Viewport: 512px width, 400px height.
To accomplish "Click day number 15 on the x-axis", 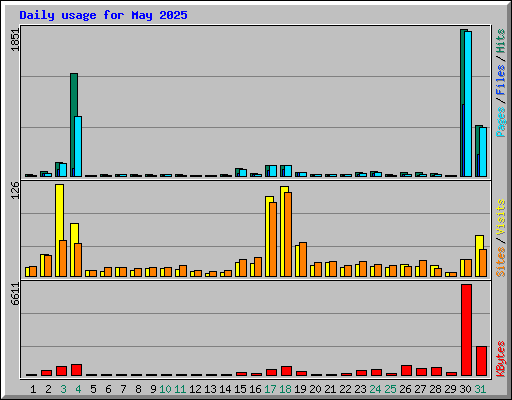I will click(240, 389).
